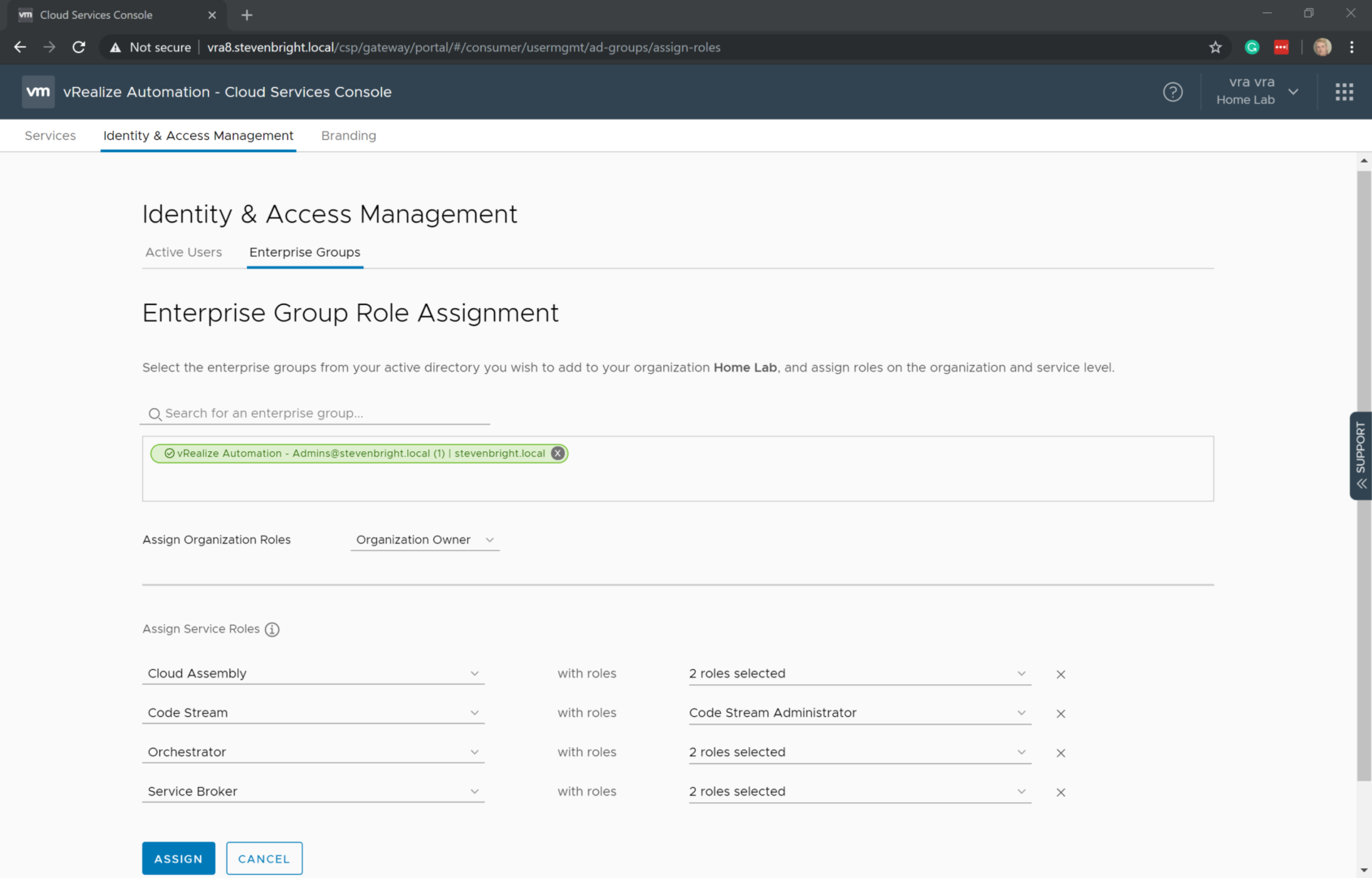Focus the enterprise group search field
This screenshot has height=878, width=1372.
pos(317,413)
